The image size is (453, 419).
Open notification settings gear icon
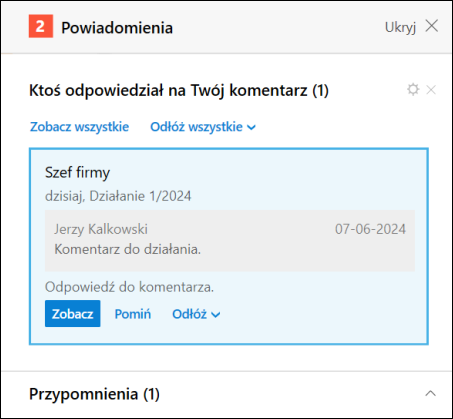pyautogui.click(x=413, y=90)
